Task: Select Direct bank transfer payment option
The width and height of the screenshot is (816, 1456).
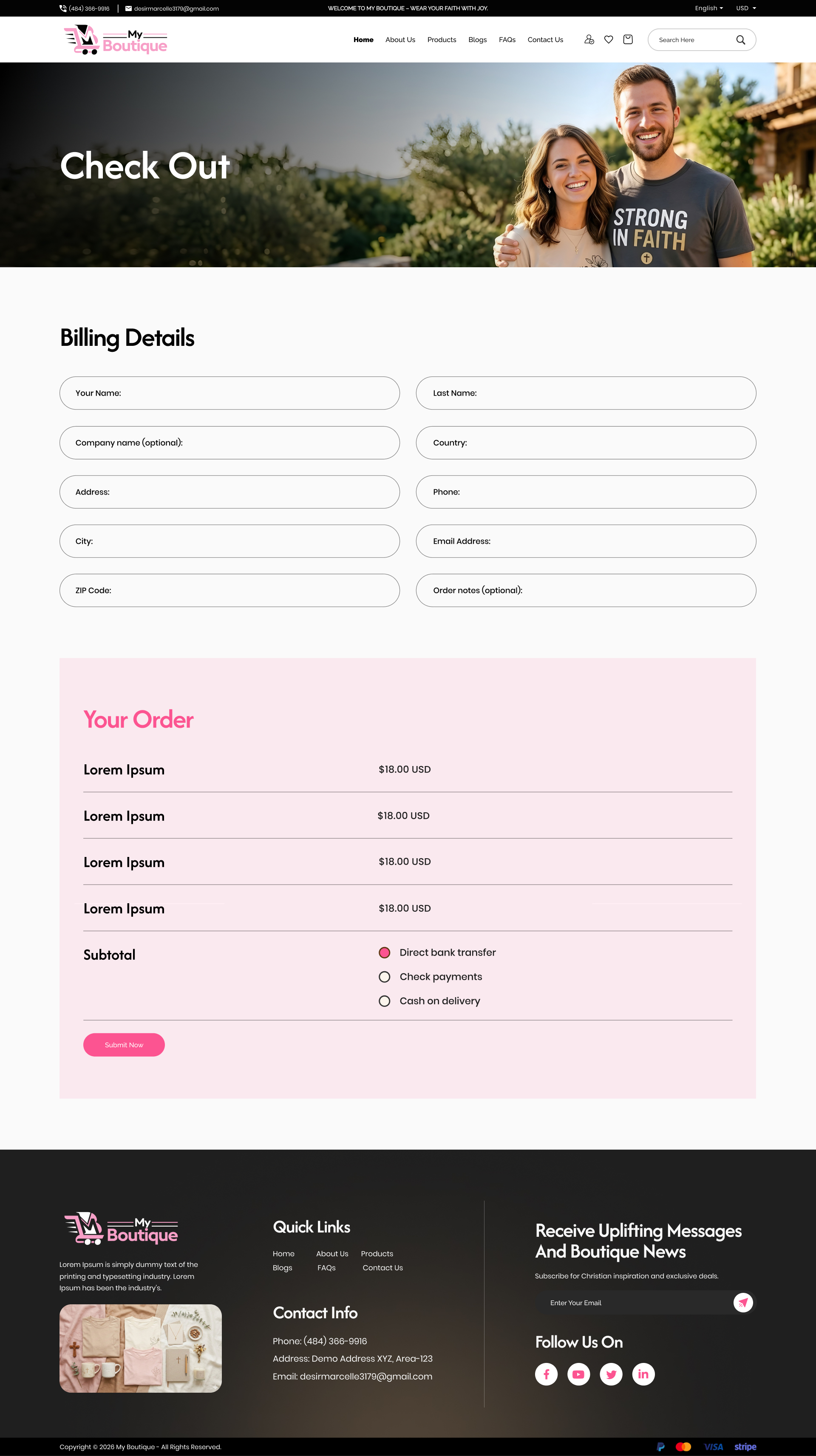Action: 385,953
